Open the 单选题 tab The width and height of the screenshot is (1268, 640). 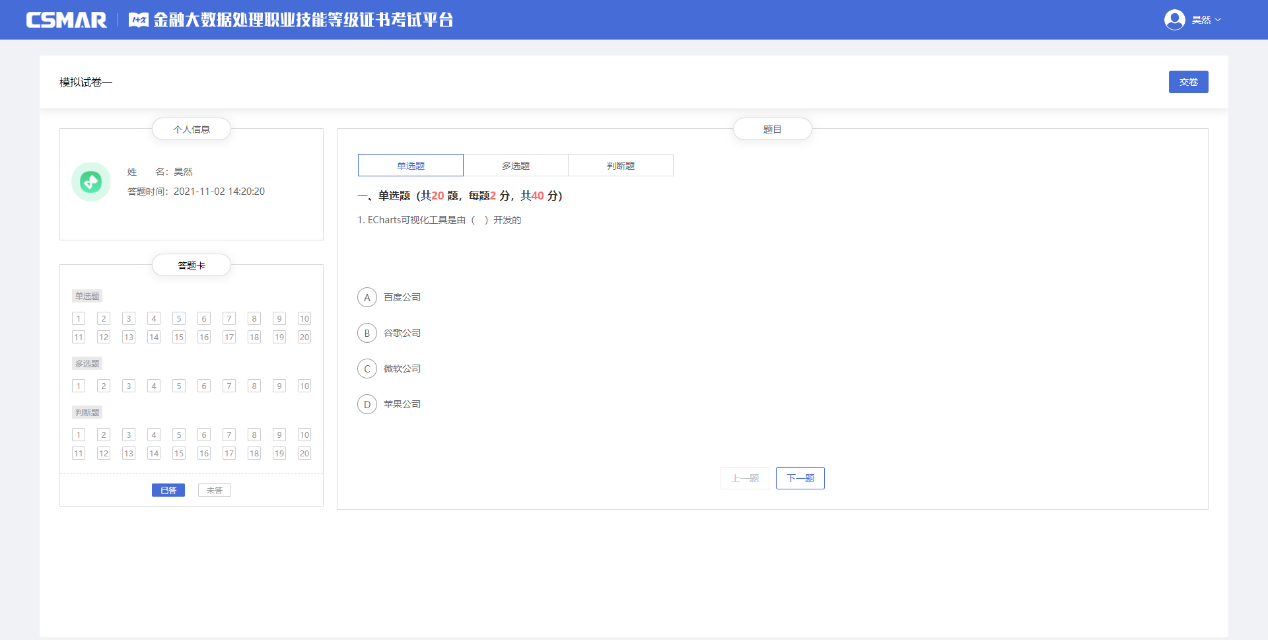(x=411, y=166)
